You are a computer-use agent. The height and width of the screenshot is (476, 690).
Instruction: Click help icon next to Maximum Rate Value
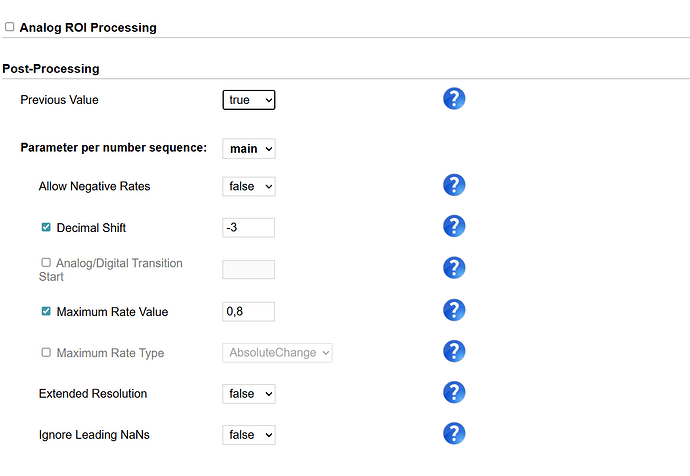(454, 311)
